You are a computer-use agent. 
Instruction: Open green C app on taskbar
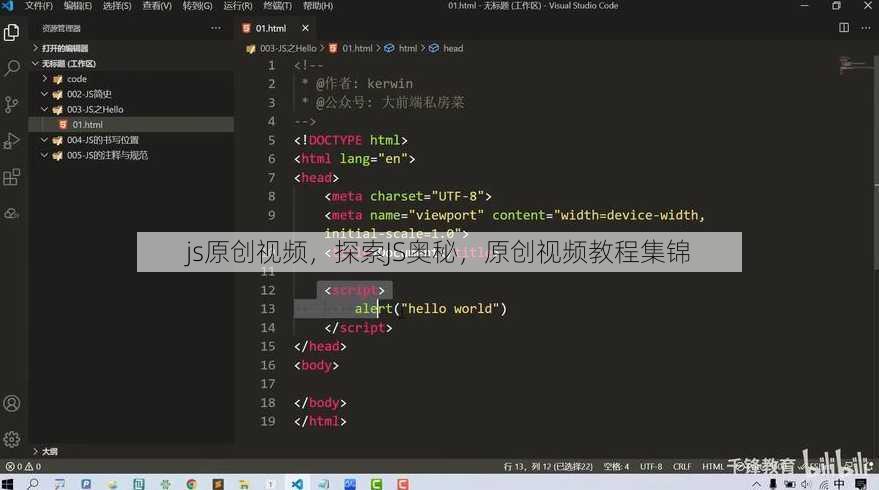(x=376, y=484)
